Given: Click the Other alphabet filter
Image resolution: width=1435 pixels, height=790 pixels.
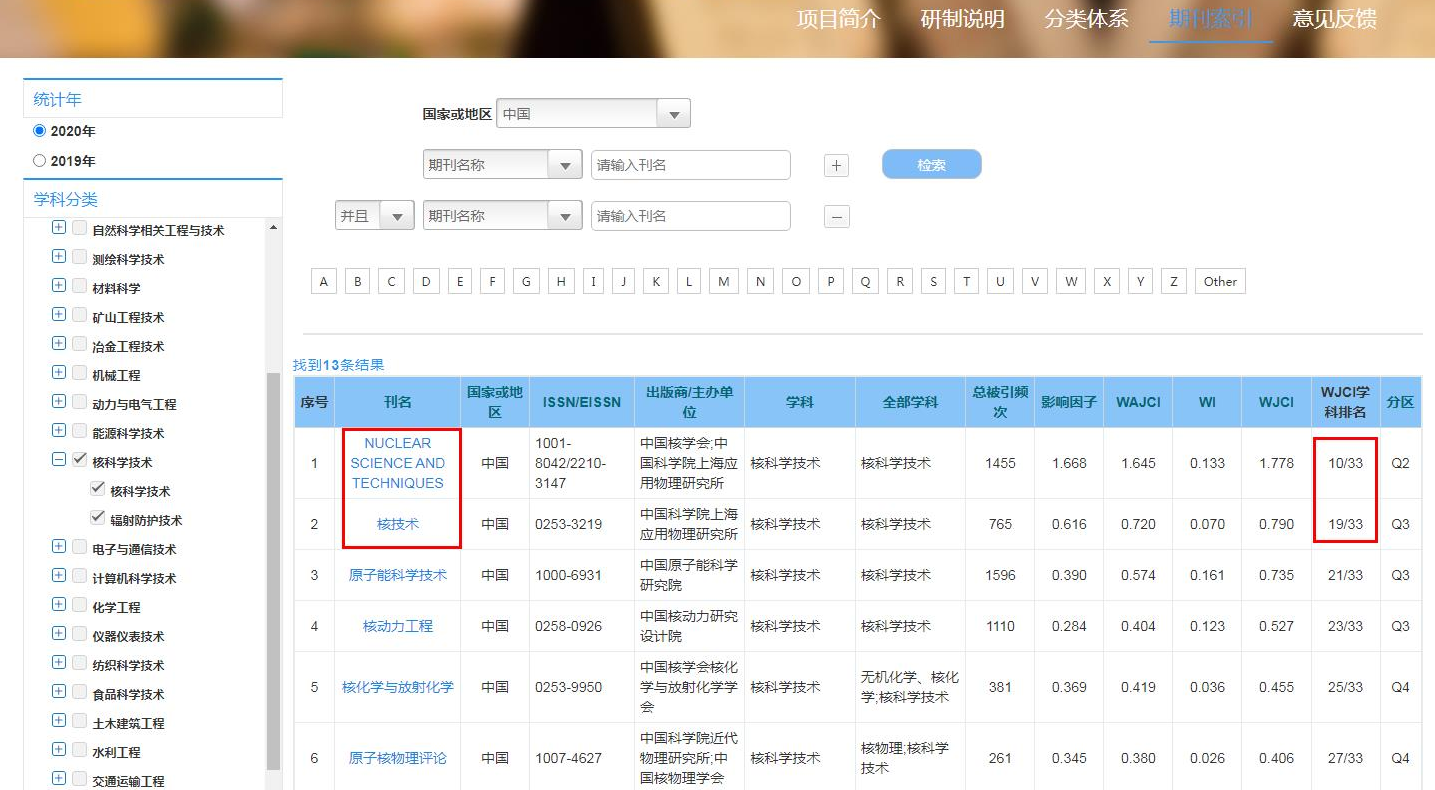Looking at the screenshot, I should click(x=1219, y=282).
